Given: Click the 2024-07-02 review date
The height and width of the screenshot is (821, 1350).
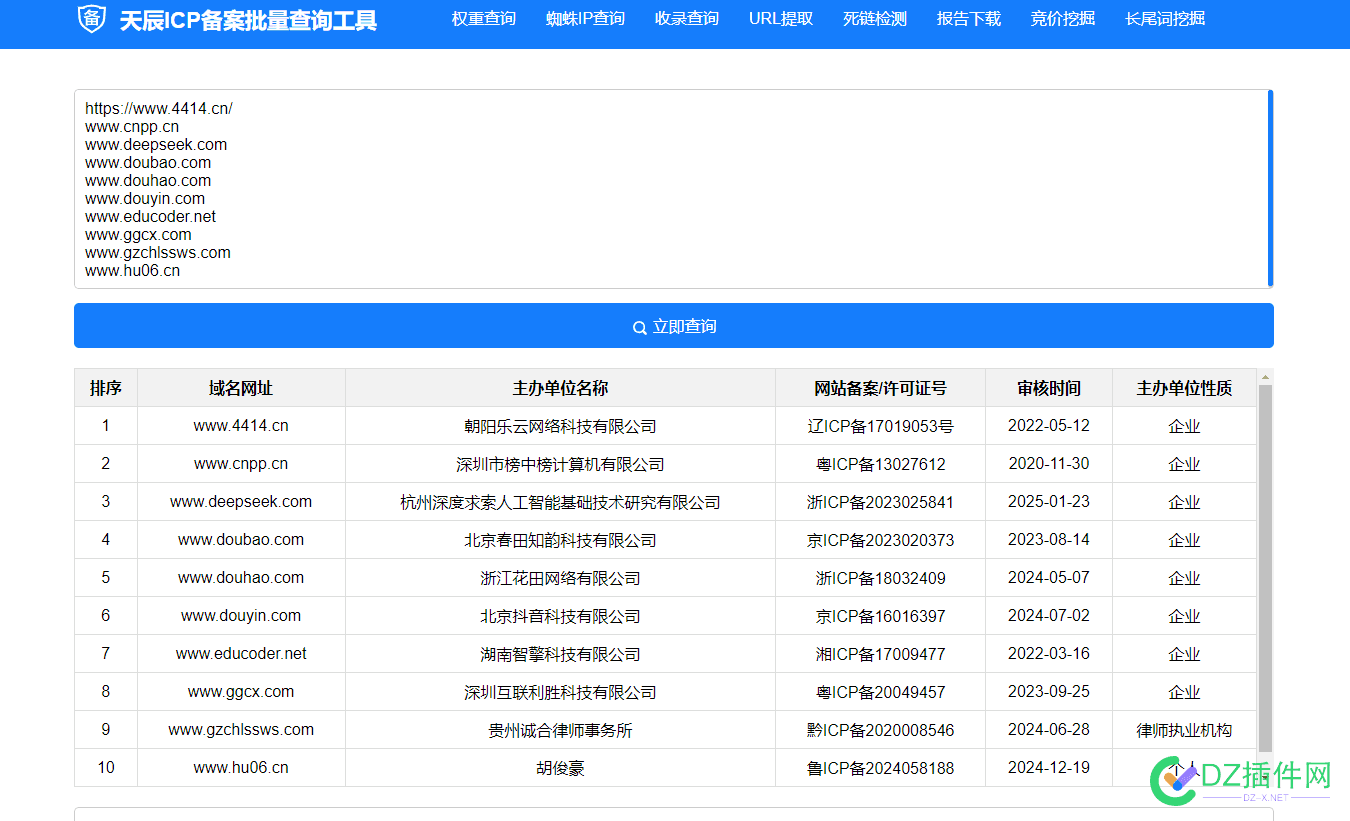Looking at the screenshot, I should pos(1049,616).
